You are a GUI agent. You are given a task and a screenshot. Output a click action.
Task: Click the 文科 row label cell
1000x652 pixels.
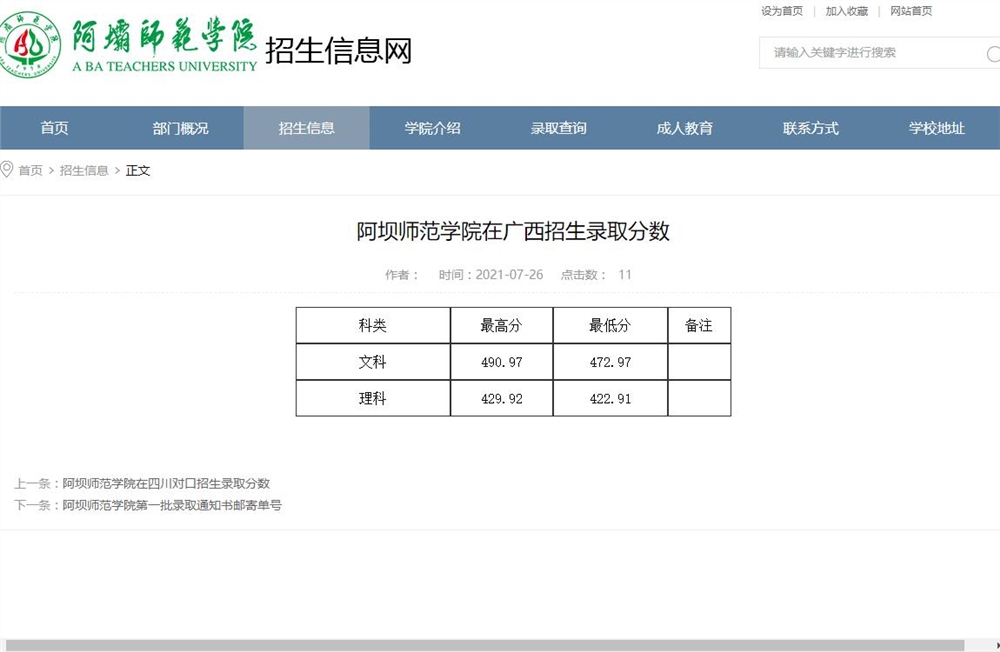coord(373,362)
